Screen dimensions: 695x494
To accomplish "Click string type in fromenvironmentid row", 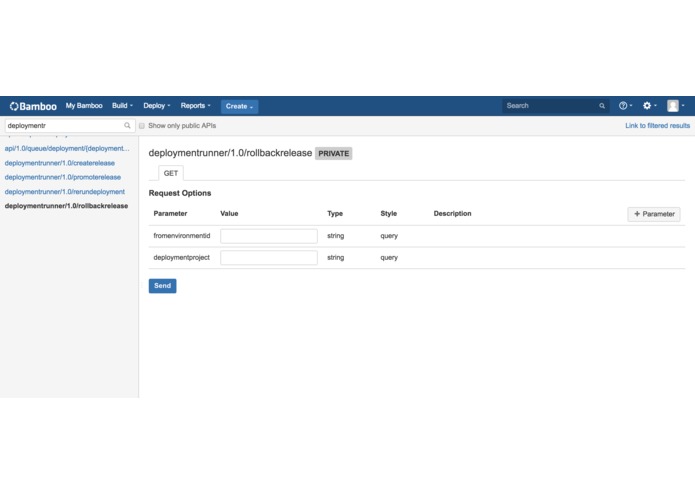I will pos(336,236).
